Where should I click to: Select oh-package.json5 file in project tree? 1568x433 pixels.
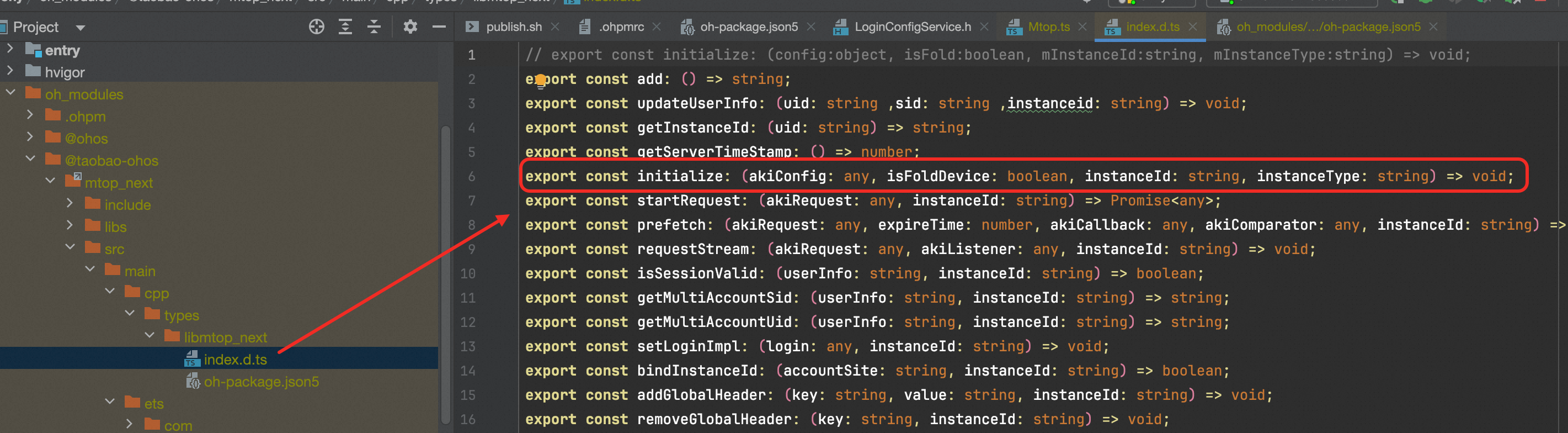260,382
